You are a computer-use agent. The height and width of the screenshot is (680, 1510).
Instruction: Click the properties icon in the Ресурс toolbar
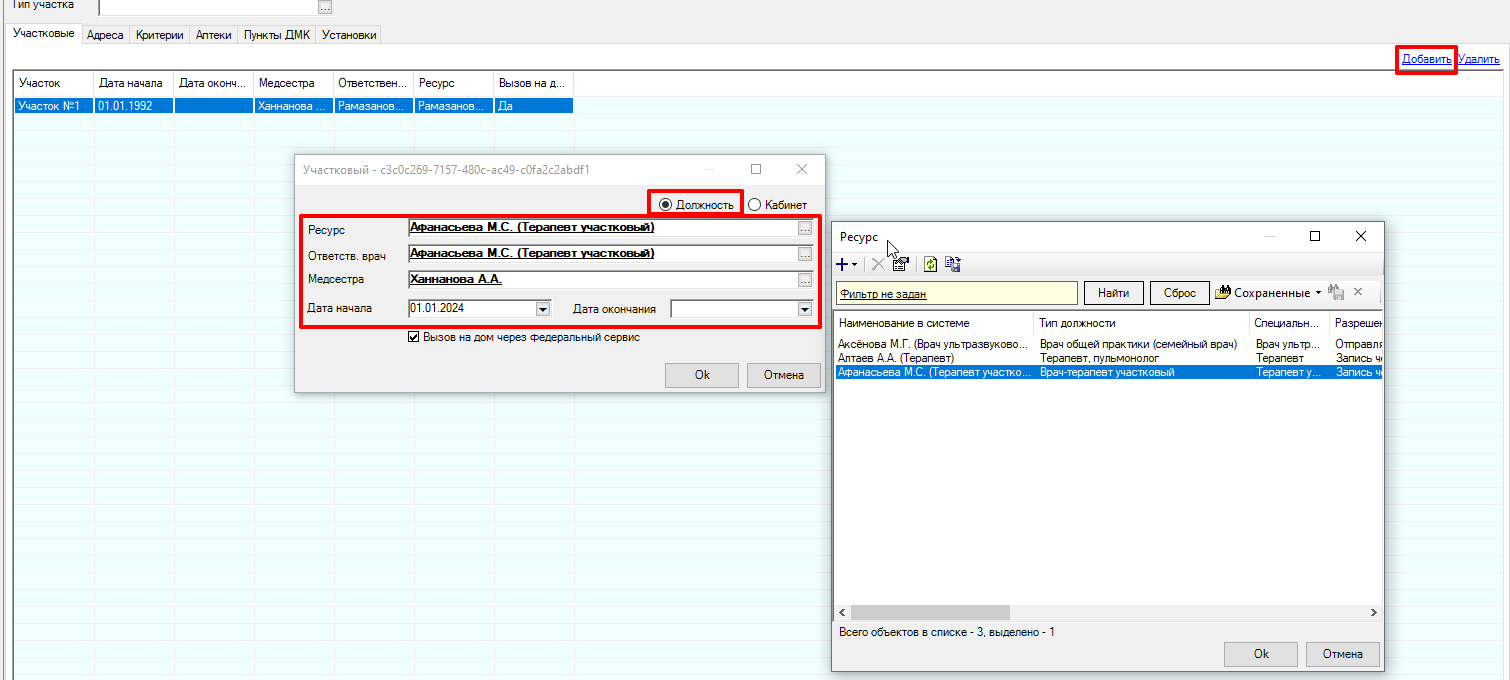[900, 265]
